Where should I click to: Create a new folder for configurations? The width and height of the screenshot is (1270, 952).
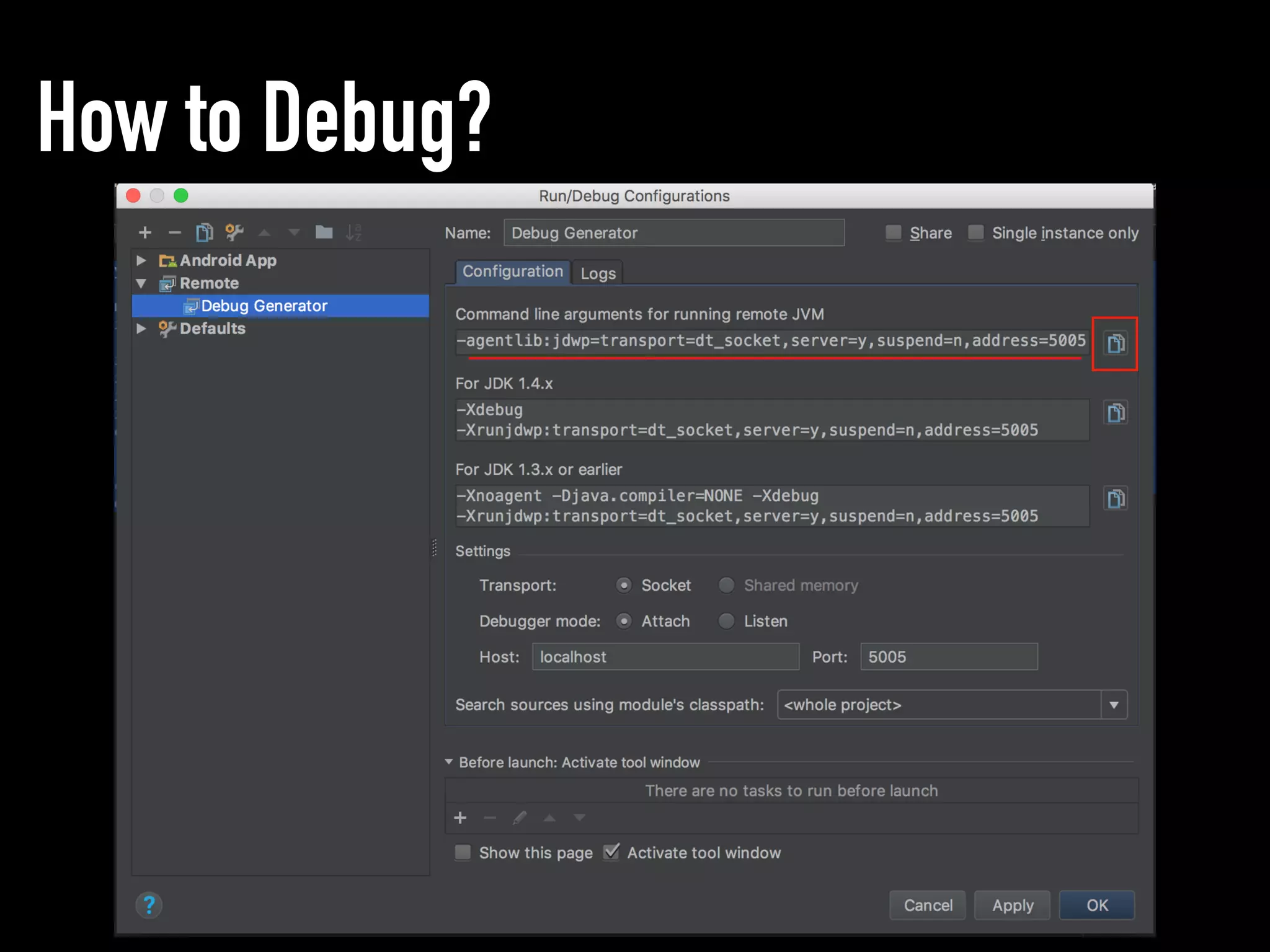pos(324,232)
